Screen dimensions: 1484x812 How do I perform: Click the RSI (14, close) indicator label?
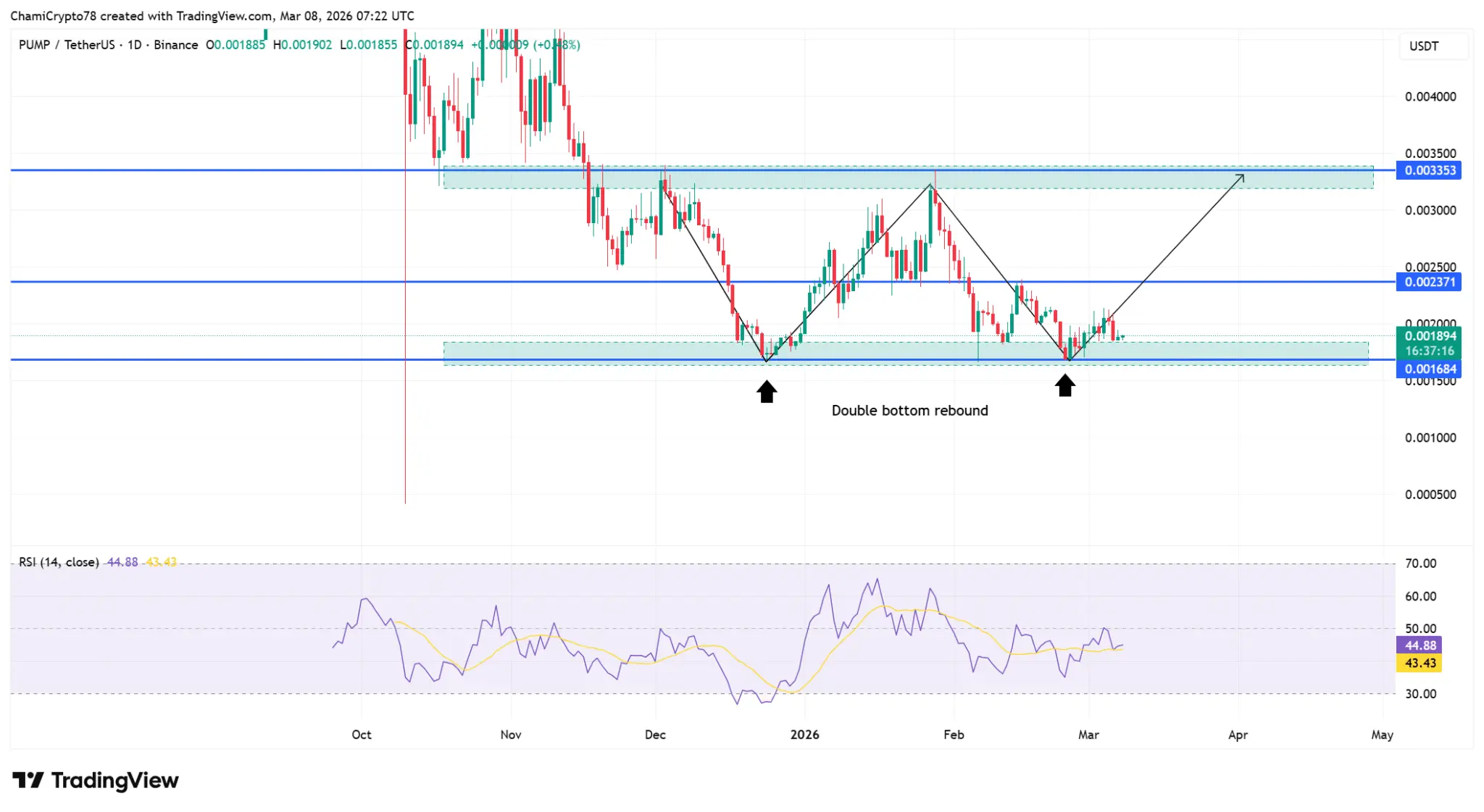[59, 562]
